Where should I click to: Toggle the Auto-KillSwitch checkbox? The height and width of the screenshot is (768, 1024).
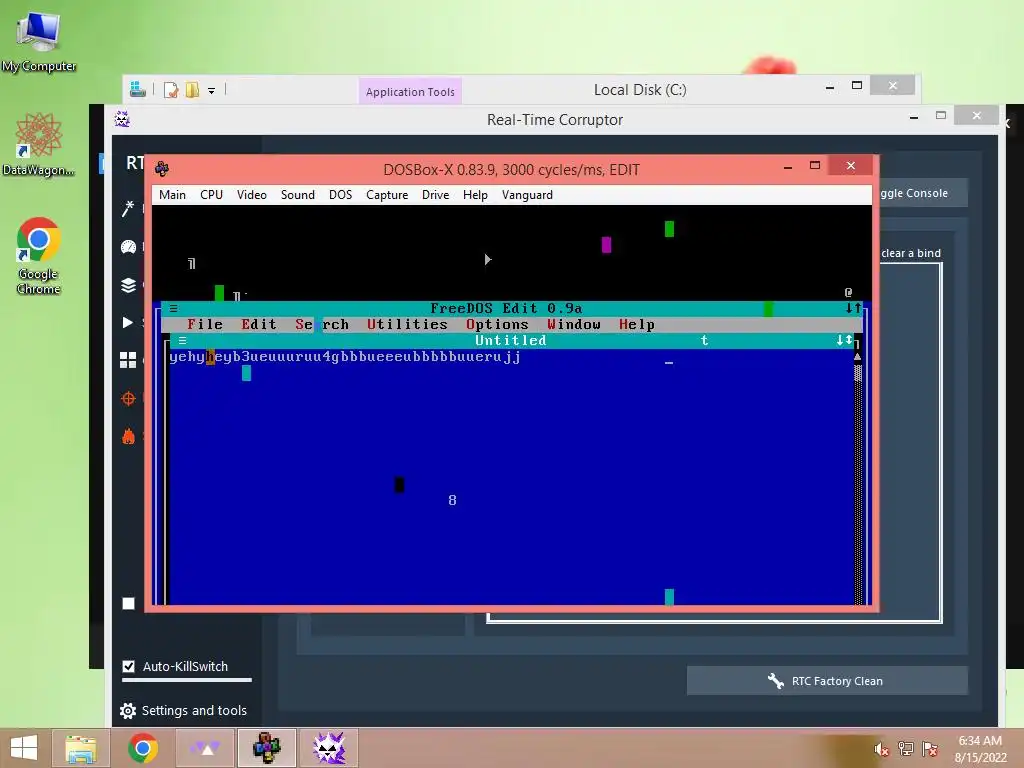(x=129, y=666)
